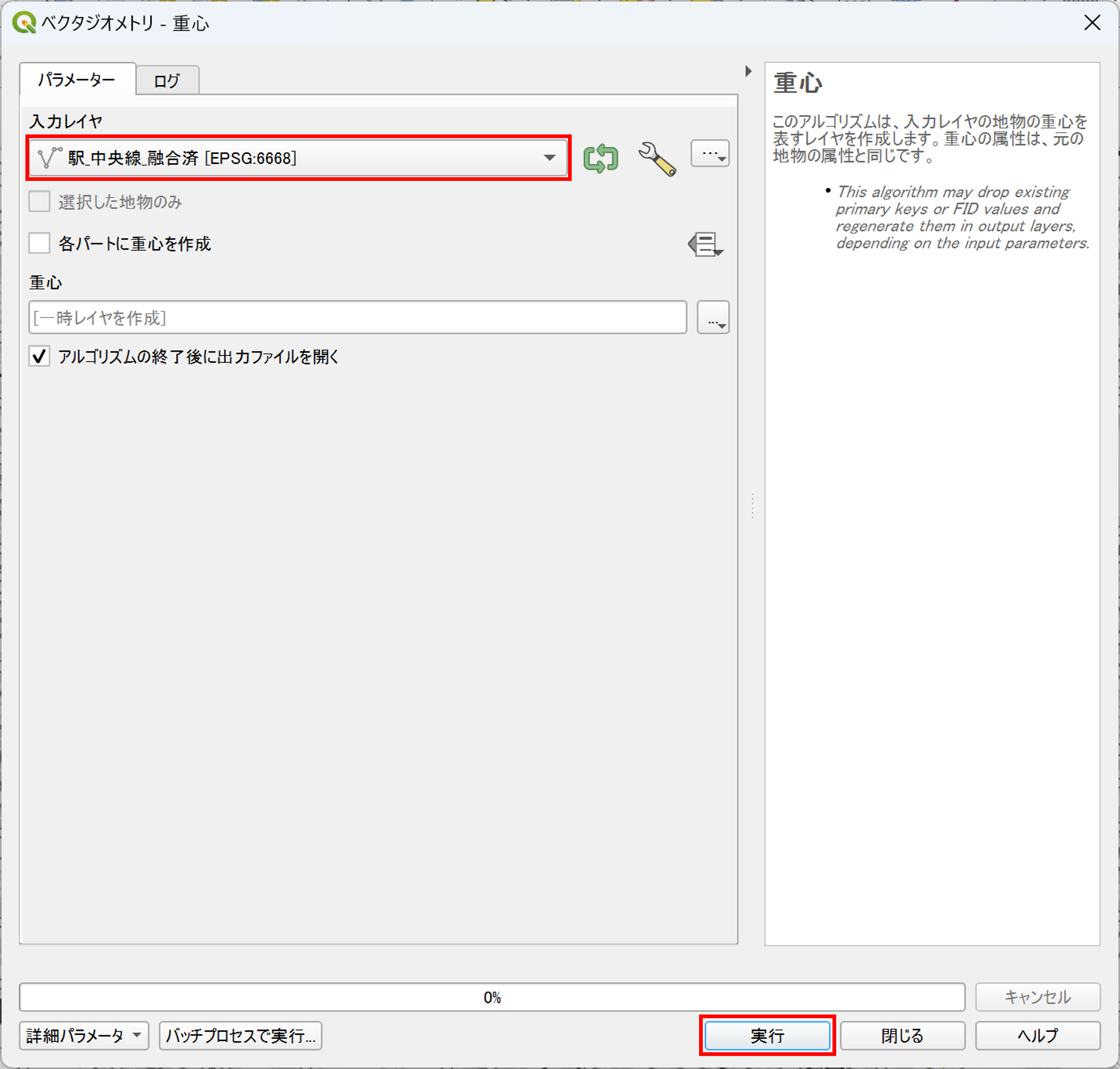The image size is (1120, 1069).
Task: Collapse the help panel with the arrow
Action: pyautogui.click(x=749, y=71)
